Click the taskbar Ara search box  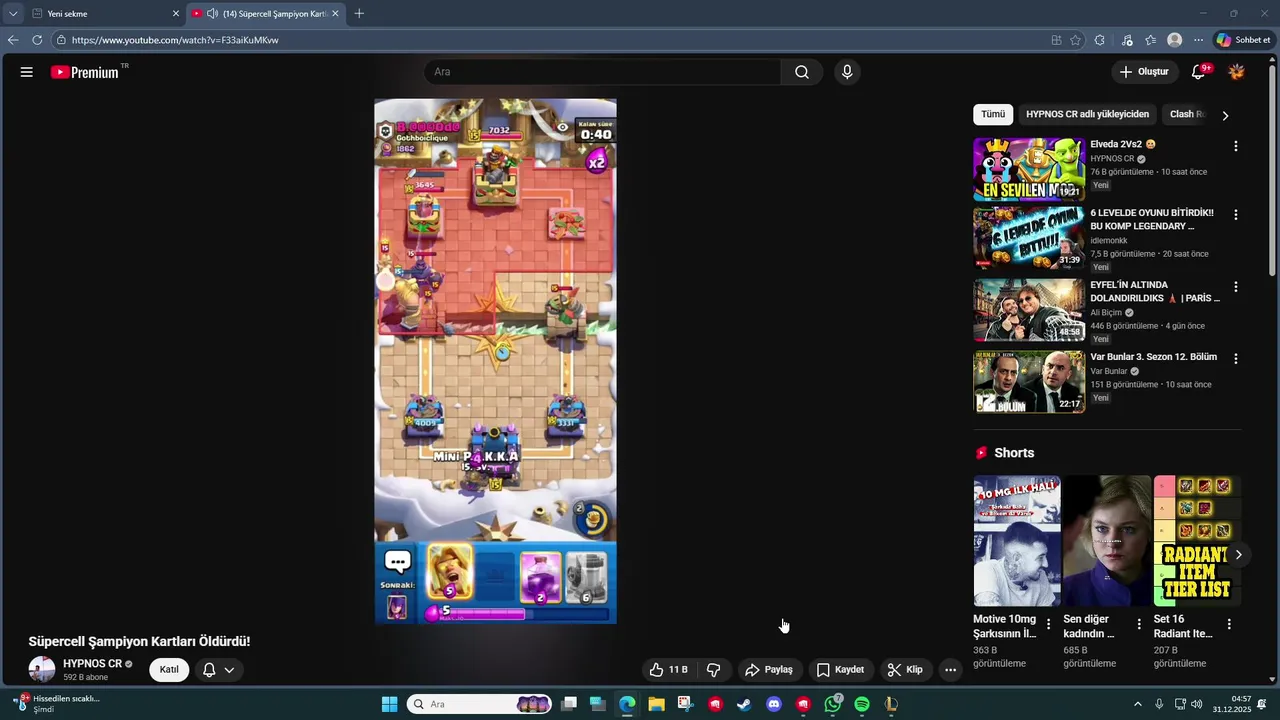(x=480, y=704)
